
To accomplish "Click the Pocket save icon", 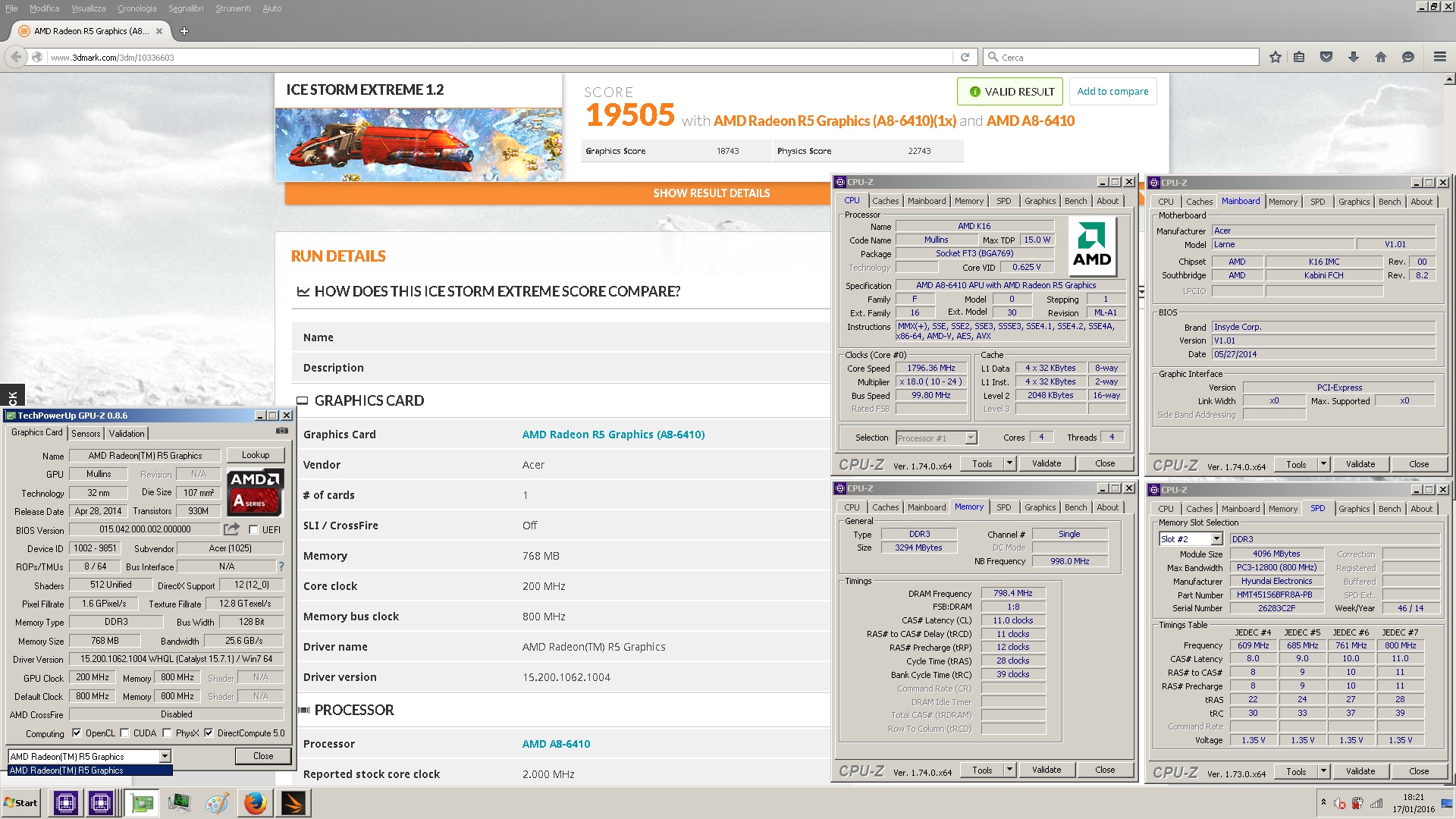I will (x=1326, y=57).
